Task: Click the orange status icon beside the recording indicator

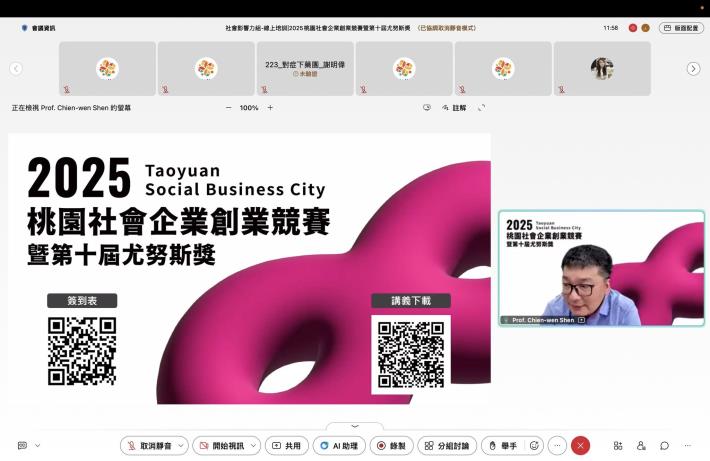Action: point(645,28)
